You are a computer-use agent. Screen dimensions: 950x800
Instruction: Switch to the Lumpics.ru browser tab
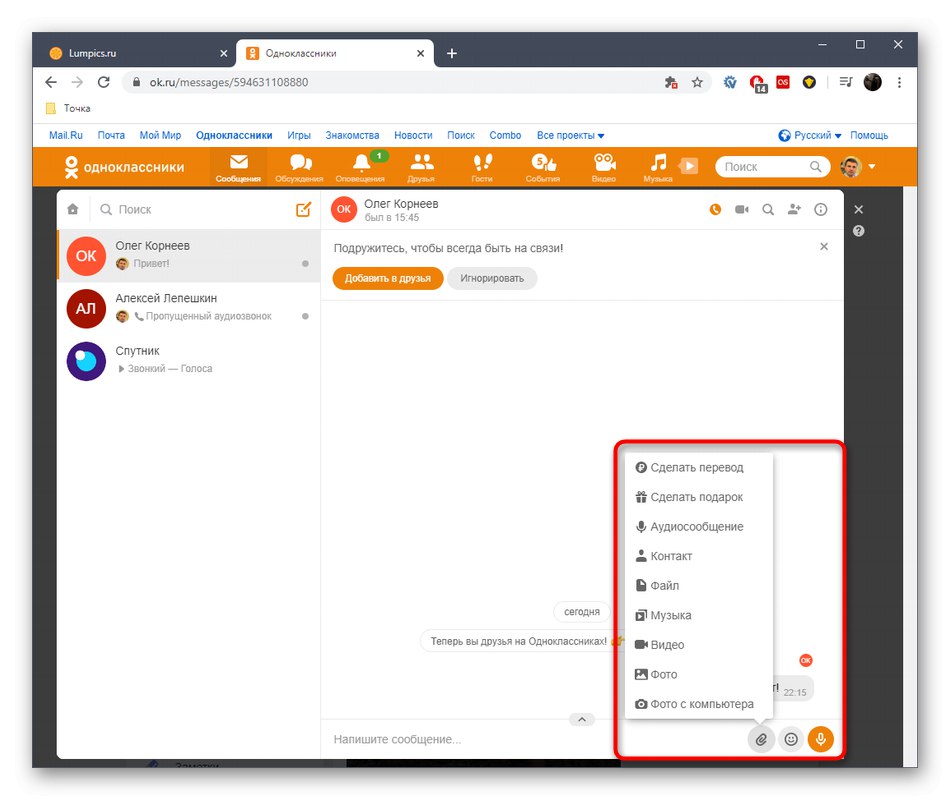[x=136, y=53]
